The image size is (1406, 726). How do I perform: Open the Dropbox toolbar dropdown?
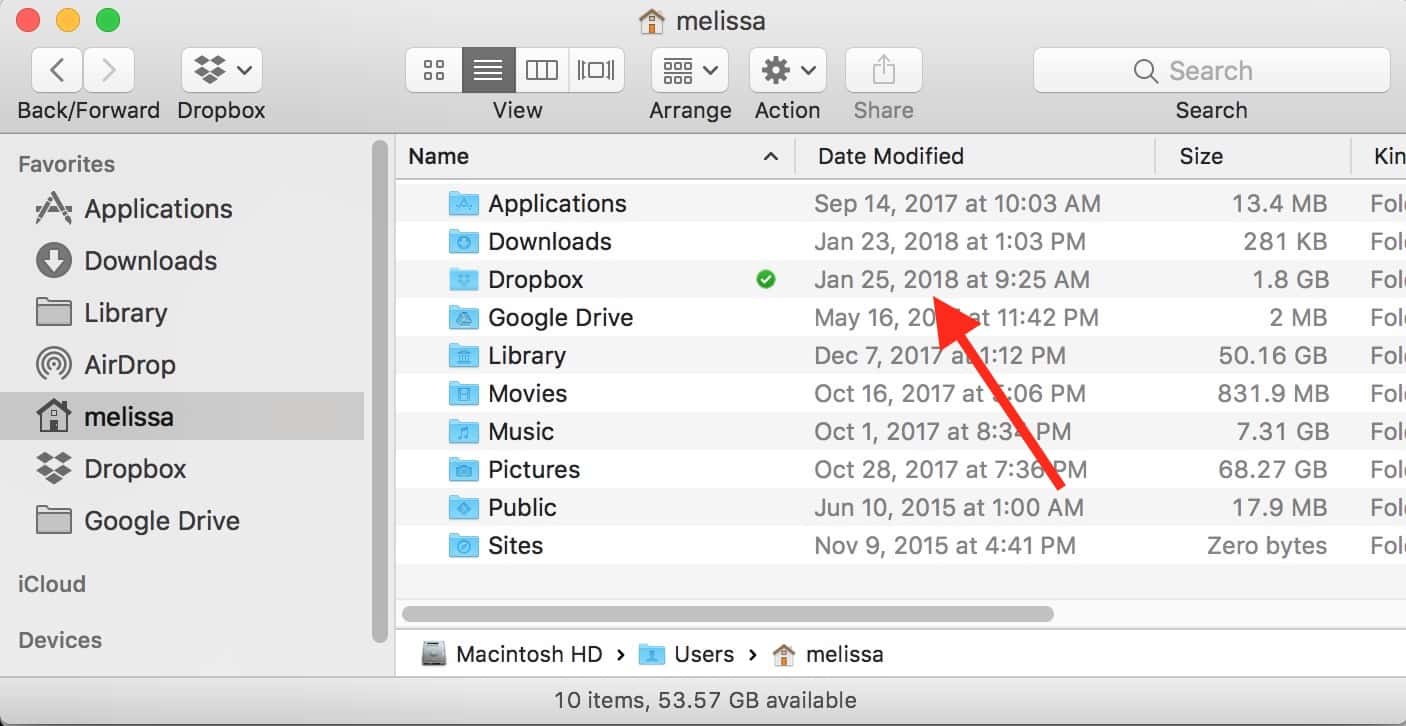tap(222, 70)
